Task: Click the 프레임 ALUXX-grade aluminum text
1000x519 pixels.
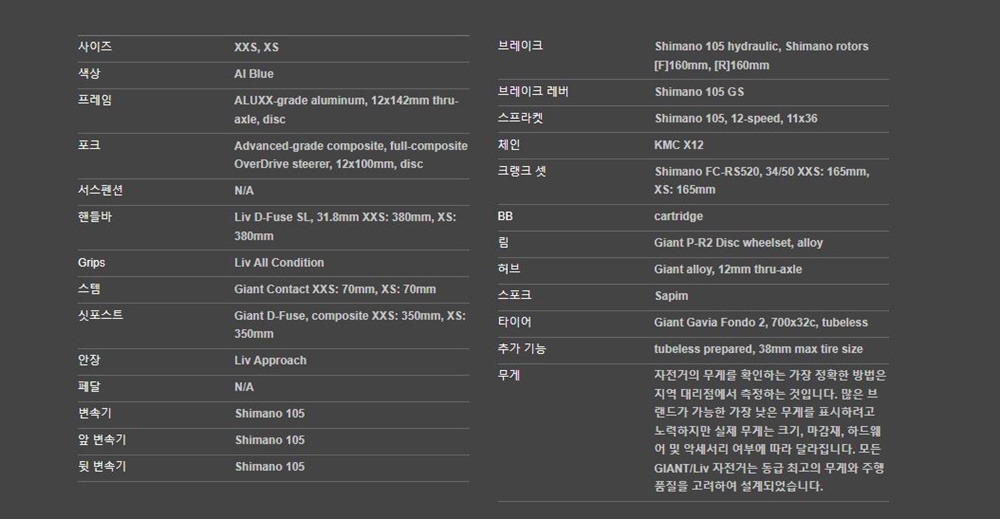Action: 346,110
